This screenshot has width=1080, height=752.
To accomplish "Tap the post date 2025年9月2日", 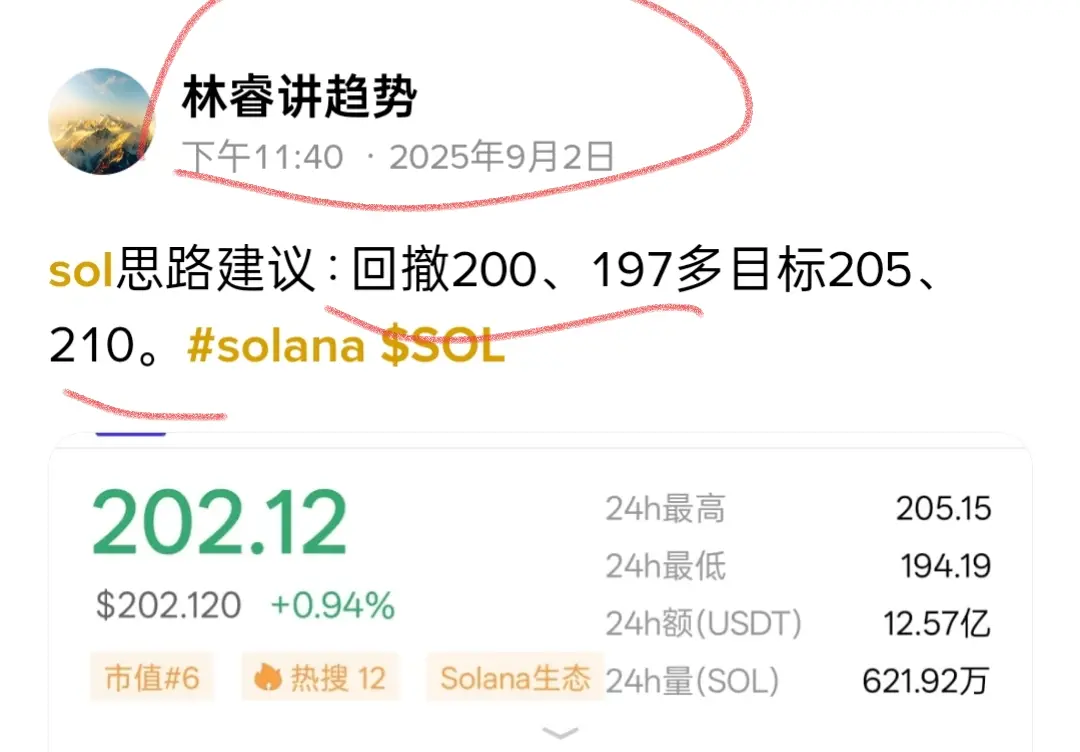I will click(x=502, y=157).
